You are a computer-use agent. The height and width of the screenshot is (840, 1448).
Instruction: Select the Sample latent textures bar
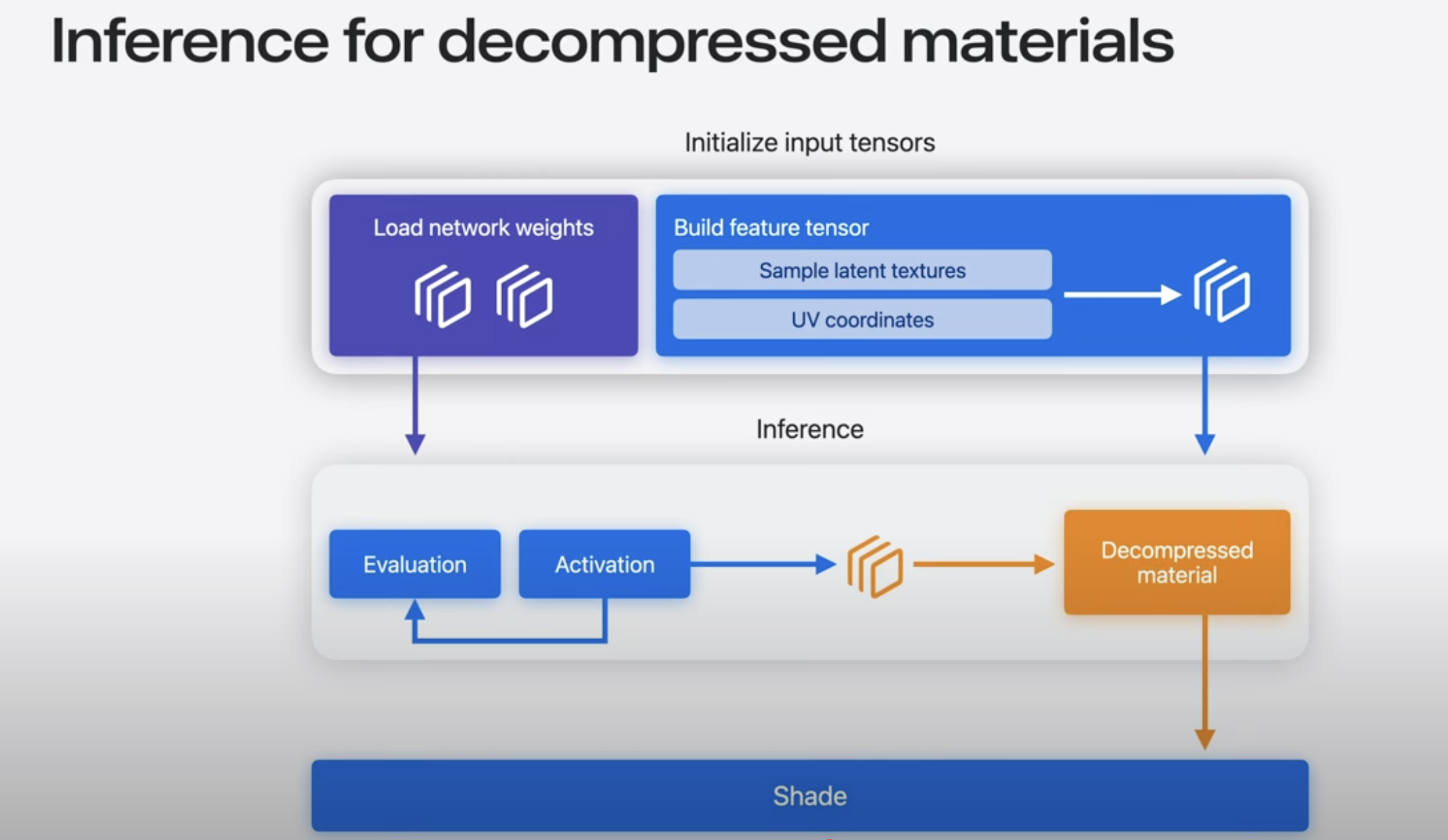(862, 270)
